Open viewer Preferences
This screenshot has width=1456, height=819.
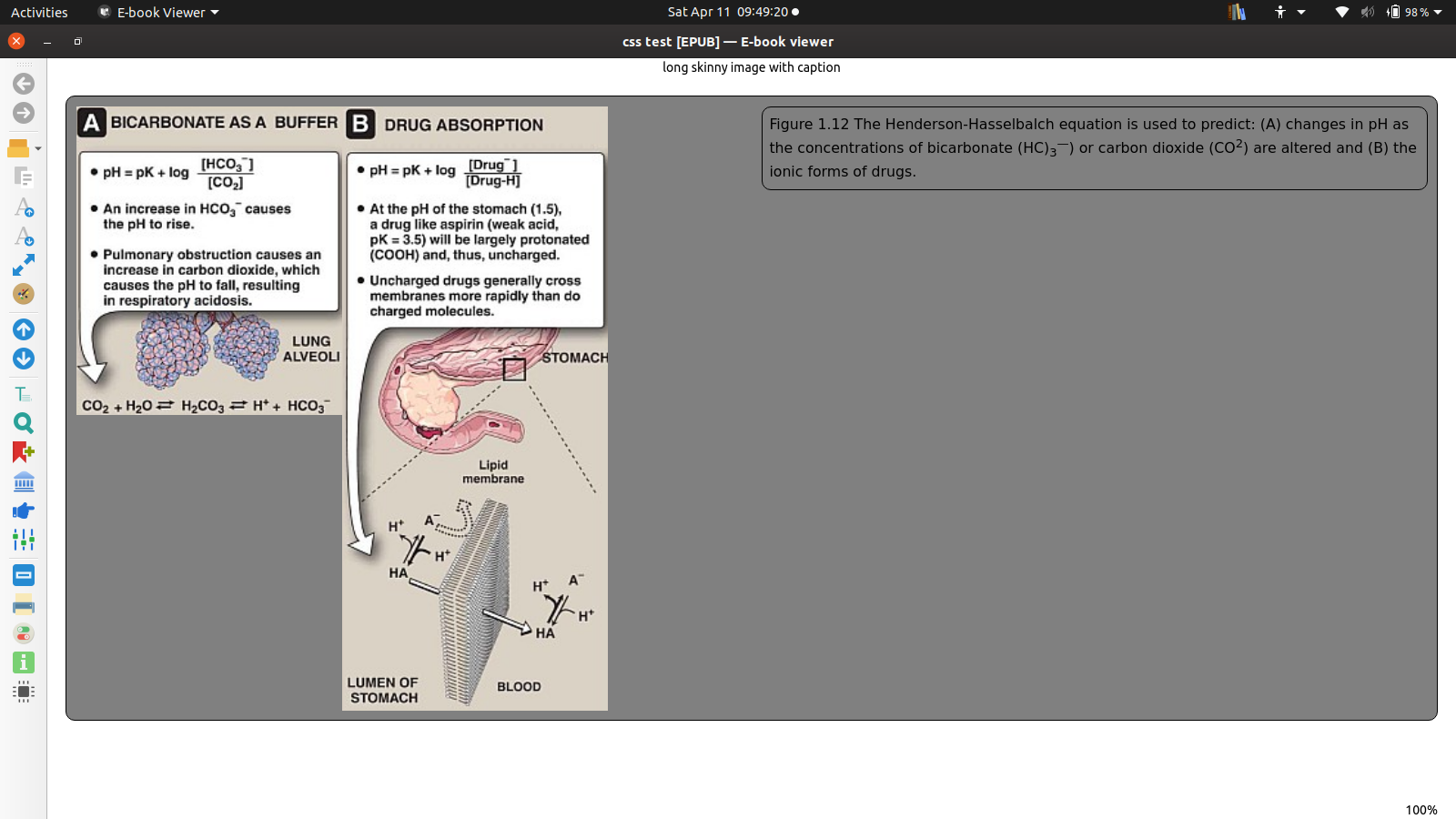[24, 633]
